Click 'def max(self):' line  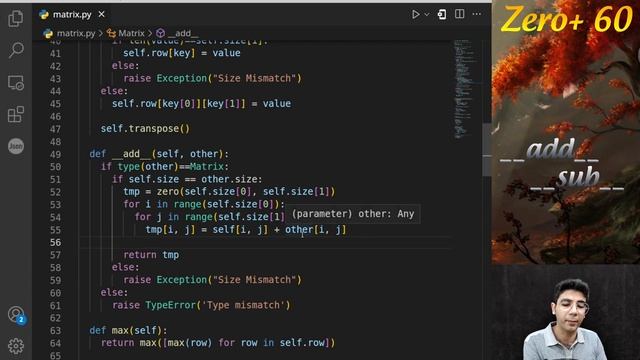click(128, 330)
